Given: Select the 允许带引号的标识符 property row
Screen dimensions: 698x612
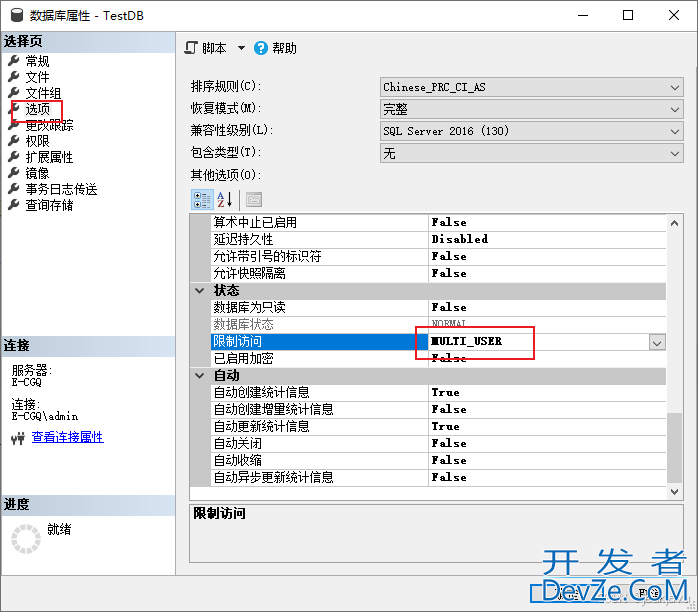Looking at the screenshot, I should pos(438,256).
